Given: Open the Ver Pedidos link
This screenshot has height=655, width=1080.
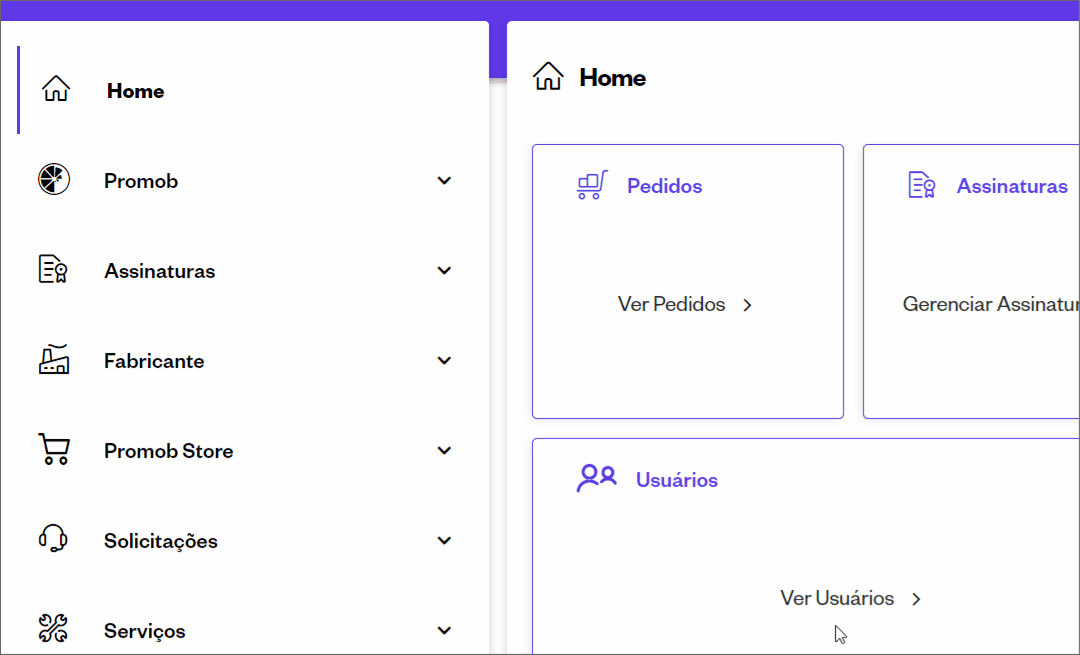Looking at the screenshot, I should pos(685,304).
